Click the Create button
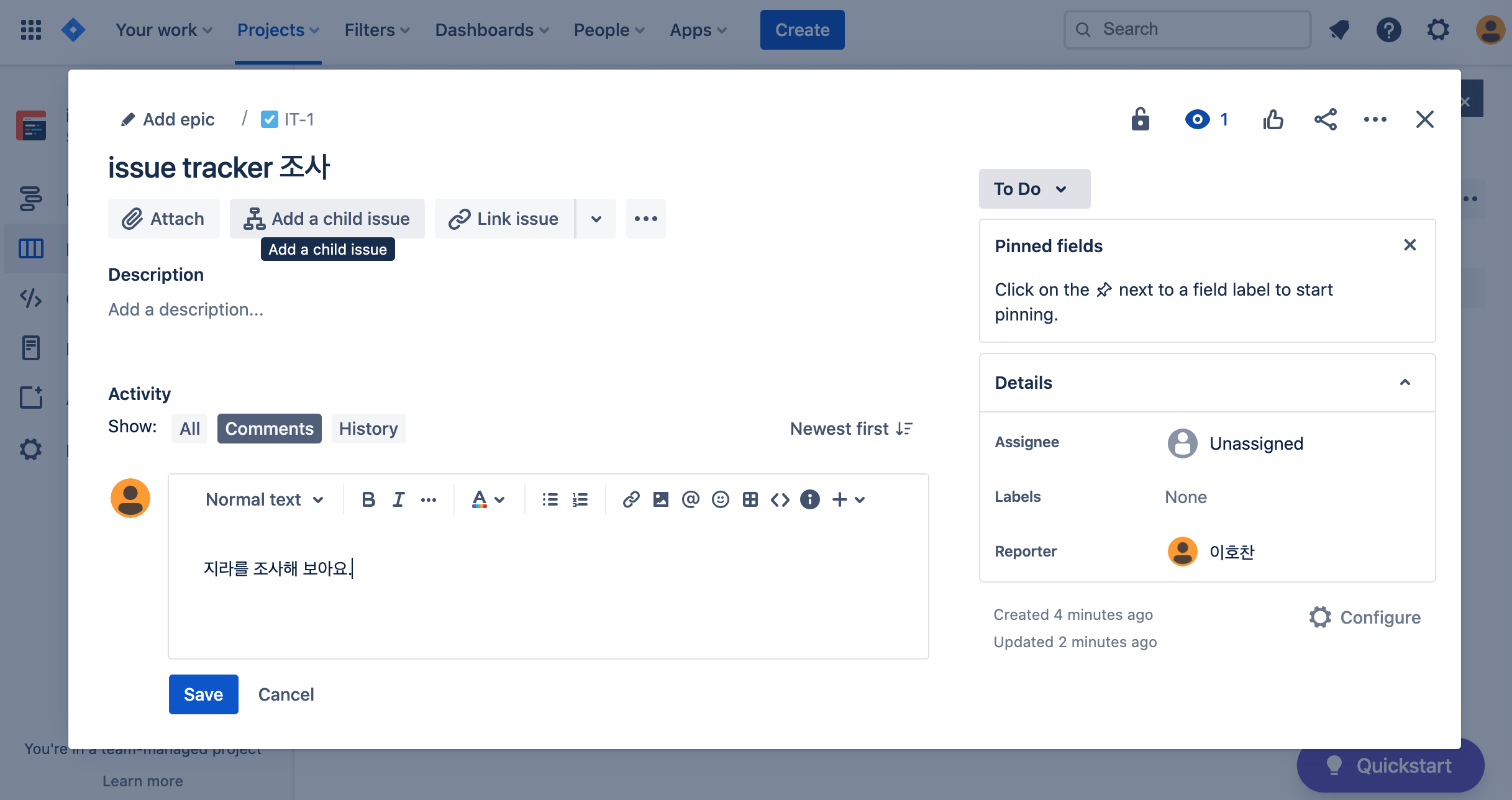1512x800 pixels. (802, 30)
